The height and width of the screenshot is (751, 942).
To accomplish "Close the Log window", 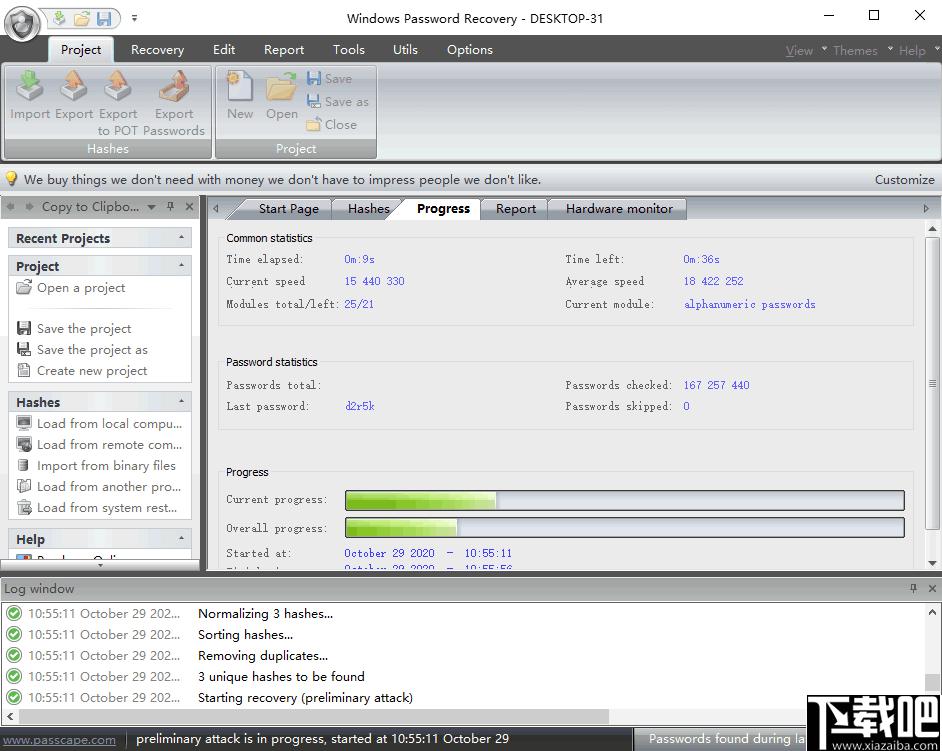I will (x=932, y=588).
